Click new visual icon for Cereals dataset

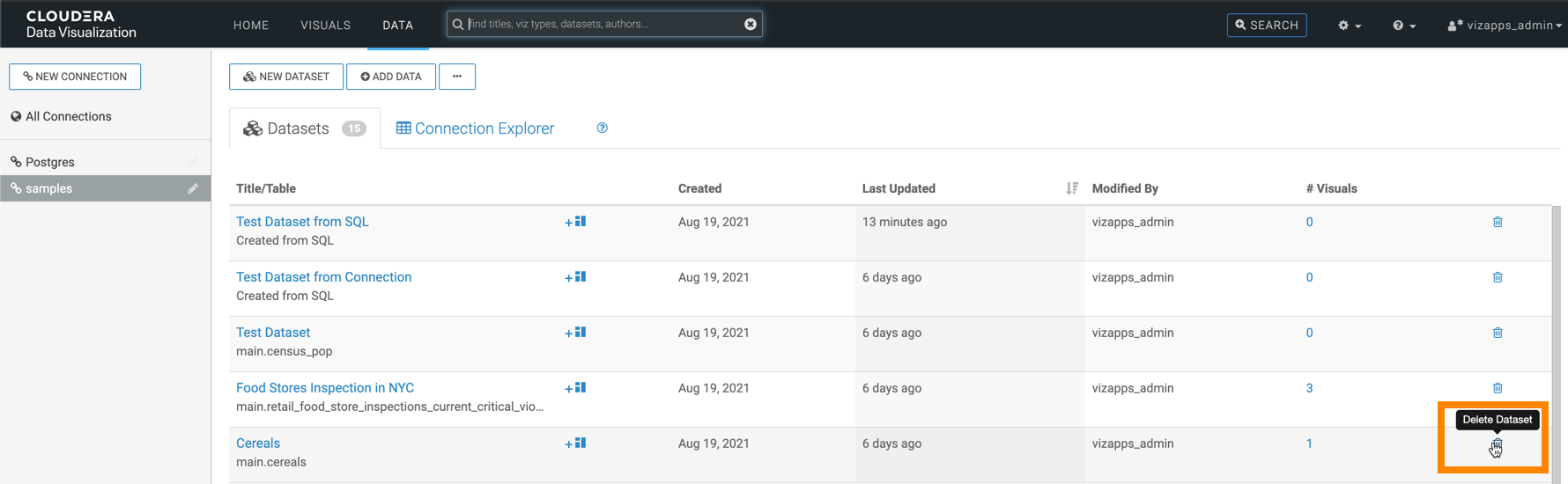575,444
